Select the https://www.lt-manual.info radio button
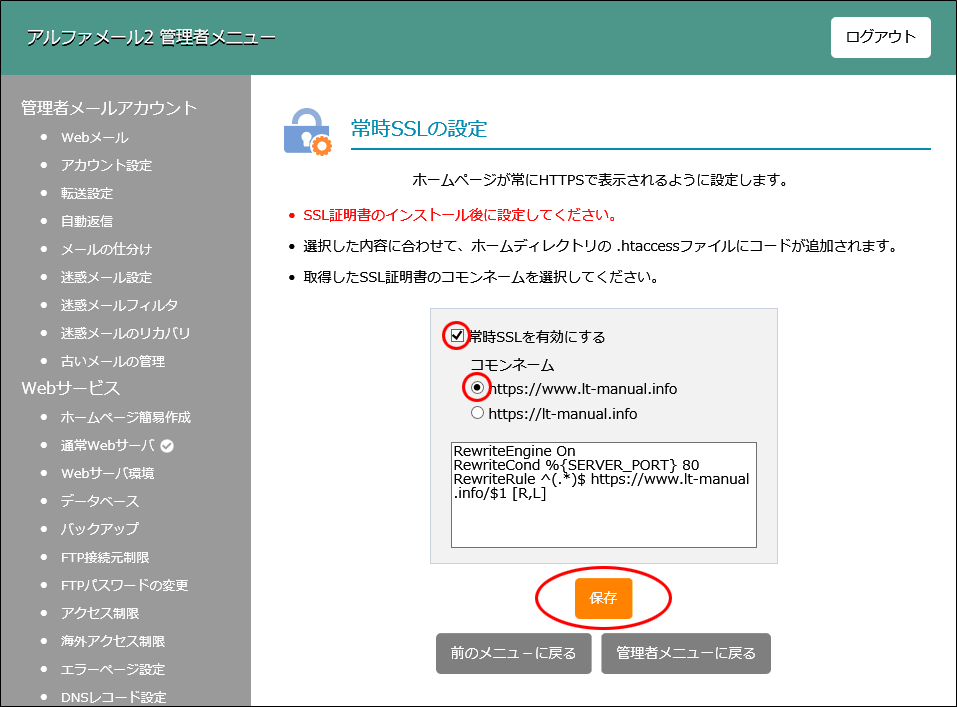 (477, 388)
